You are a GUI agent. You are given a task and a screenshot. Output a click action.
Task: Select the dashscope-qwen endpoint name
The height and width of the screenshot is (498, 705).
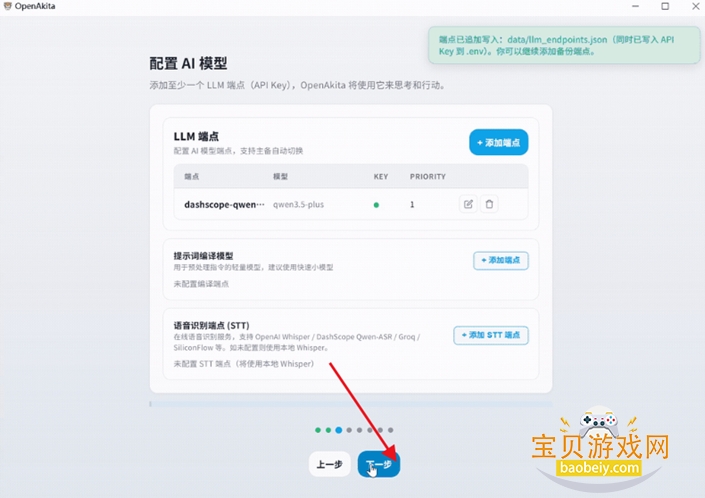[x=224, y=205]
